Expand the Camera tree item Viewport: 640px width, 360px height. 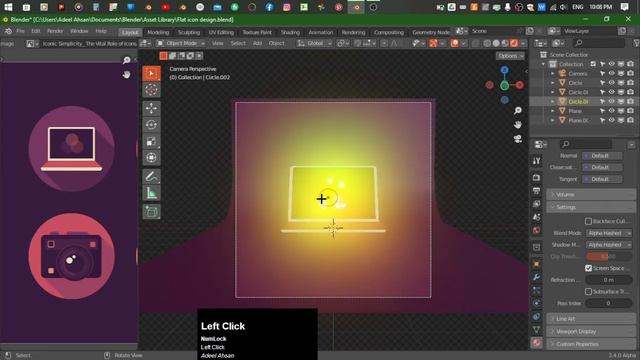[x=553, y=73]
